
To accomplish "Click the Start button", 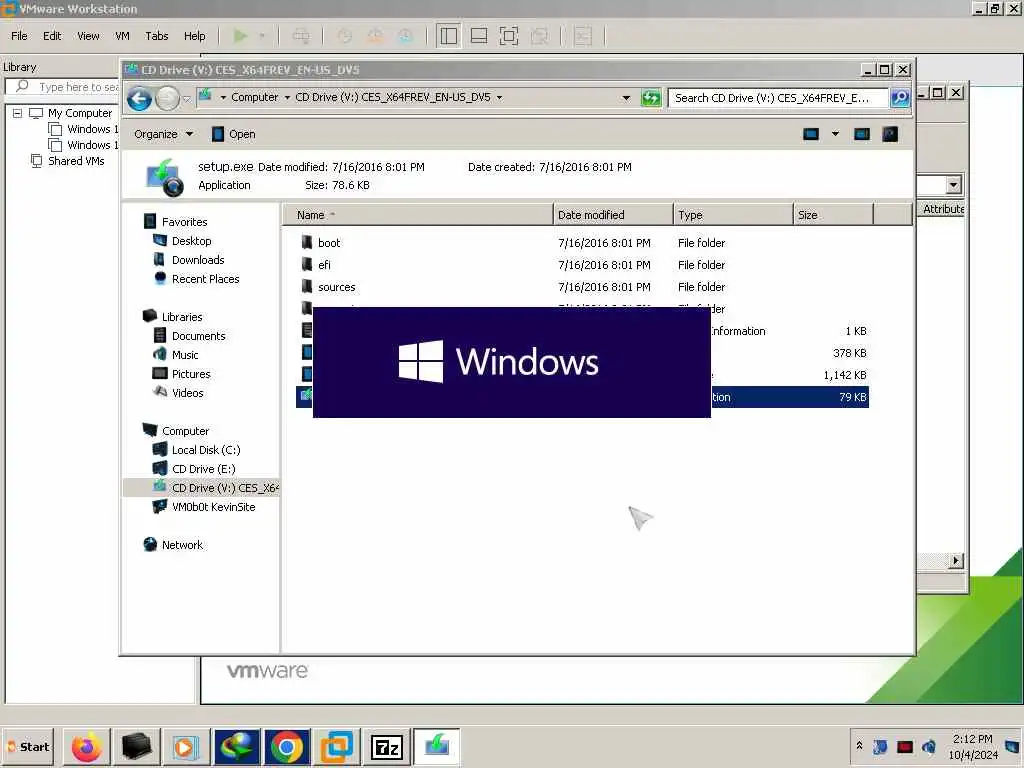I will (29, 747).
